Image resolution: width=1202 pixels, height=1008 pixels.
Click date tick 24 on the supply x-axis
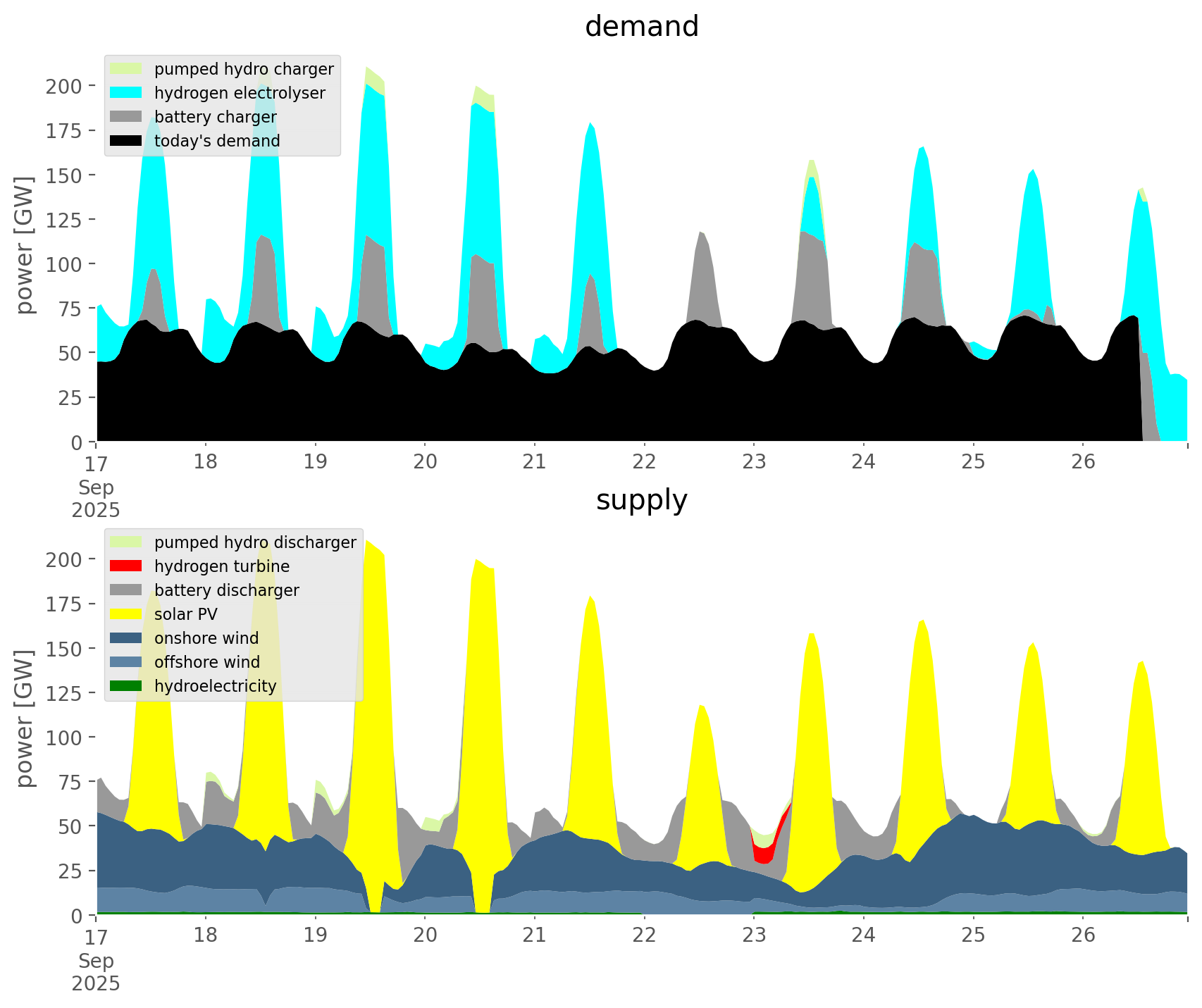tap(863, 935)
